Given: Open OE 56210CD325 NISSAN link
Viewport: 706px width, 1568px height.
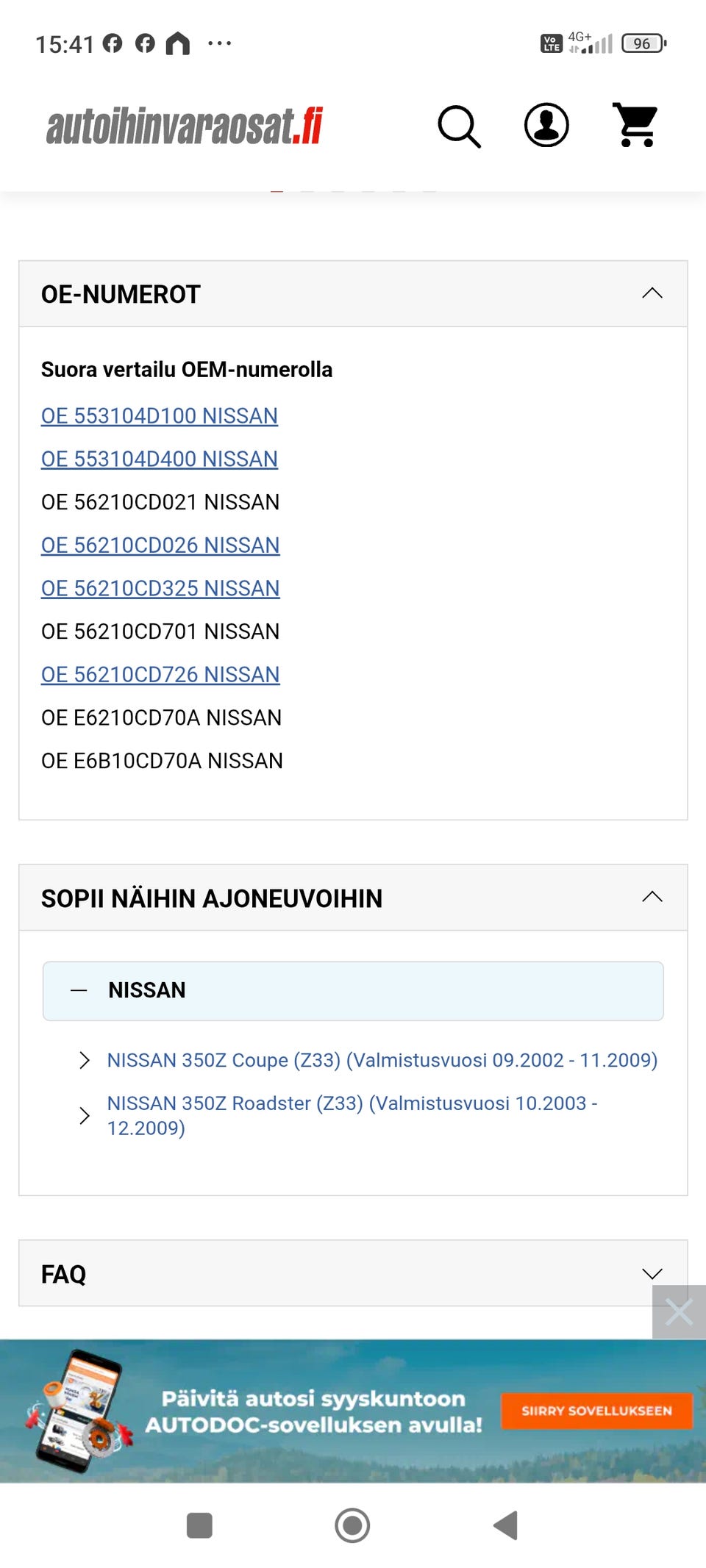Looking at the screenshot, I should tap(160, 589).
